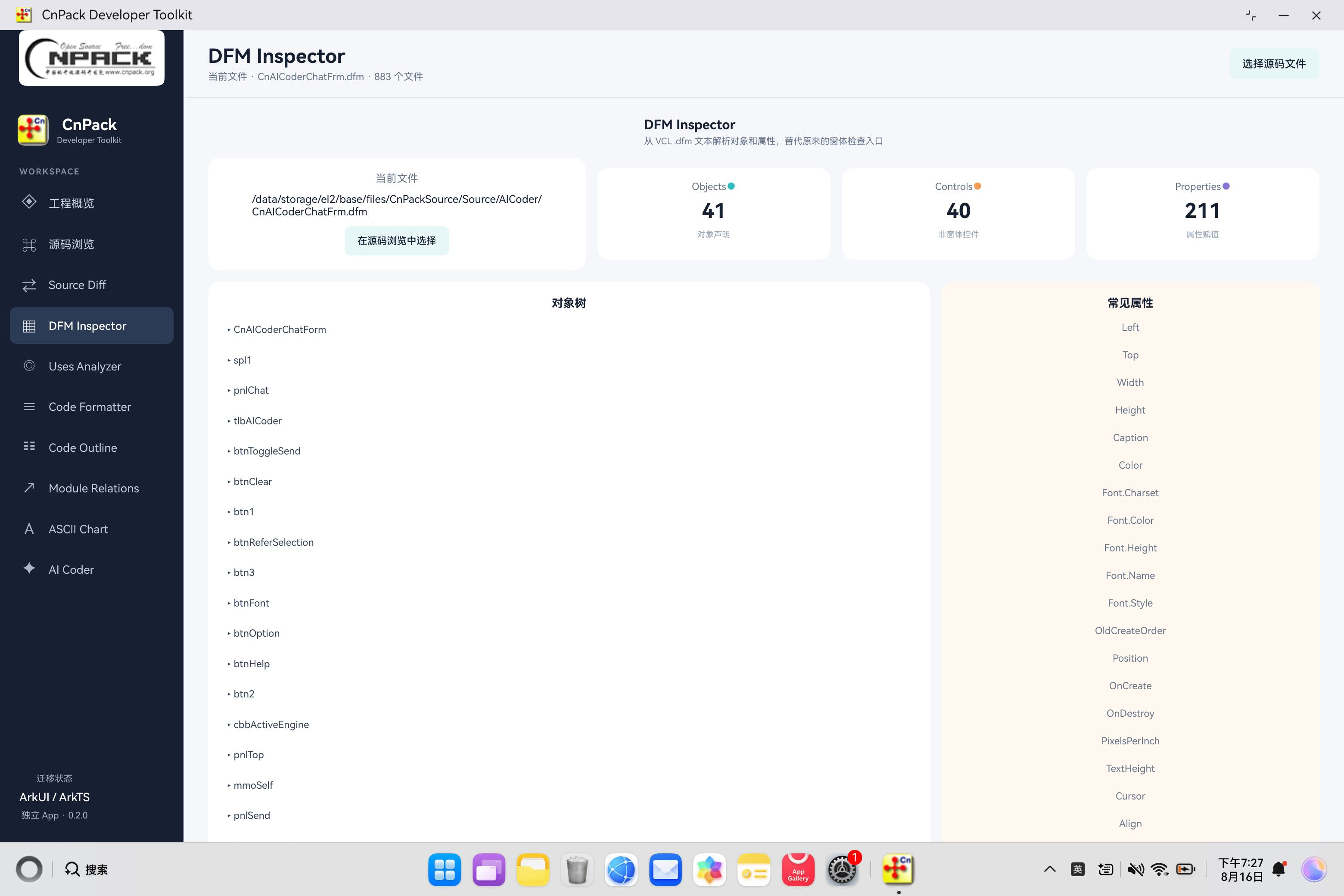This screenshot has width=1344, height=896.
Task: Open 源码浏览 in the sidebar
Action: point(91,245)
